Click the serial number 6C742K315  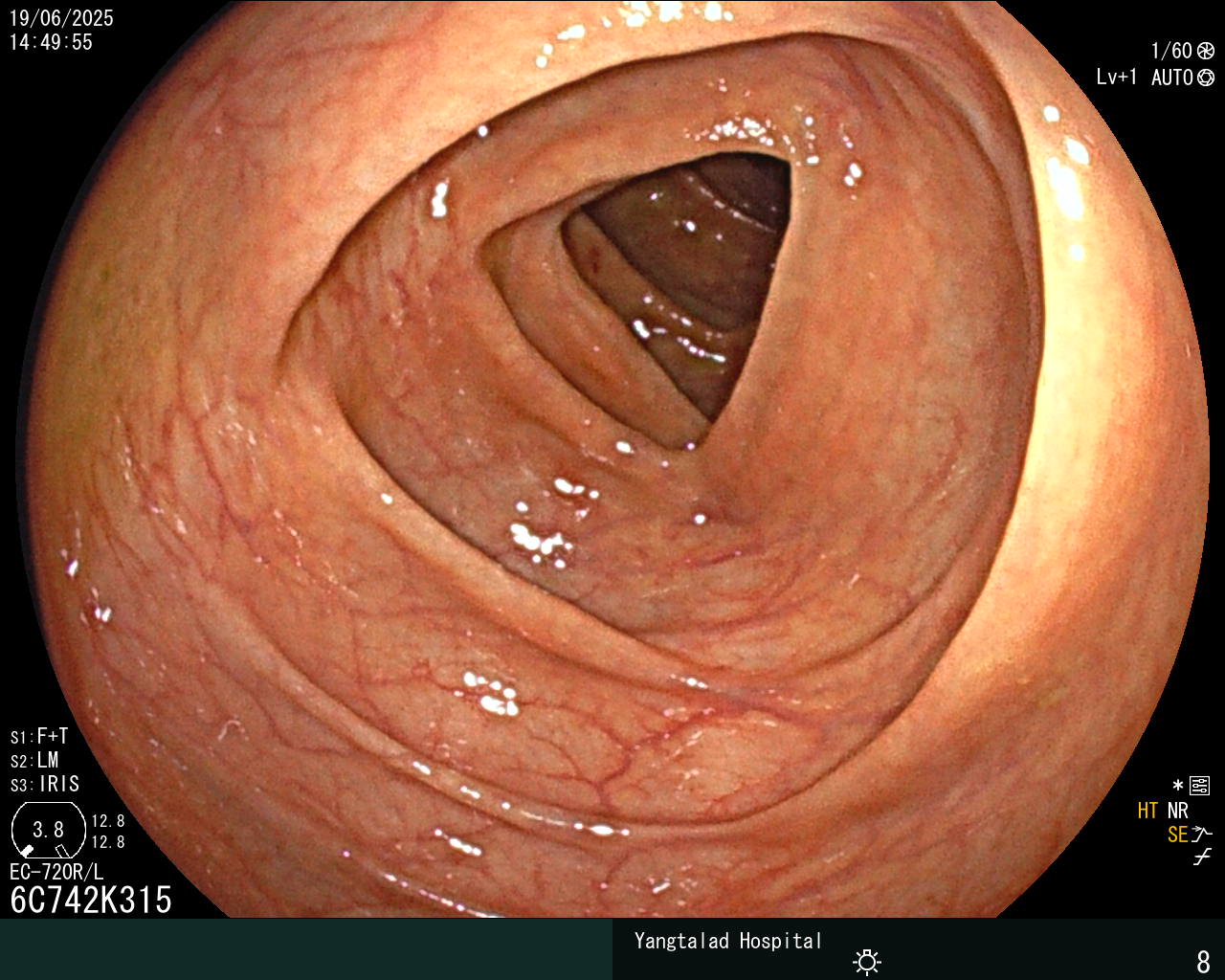pyautogui.click(x=91, y=901)
